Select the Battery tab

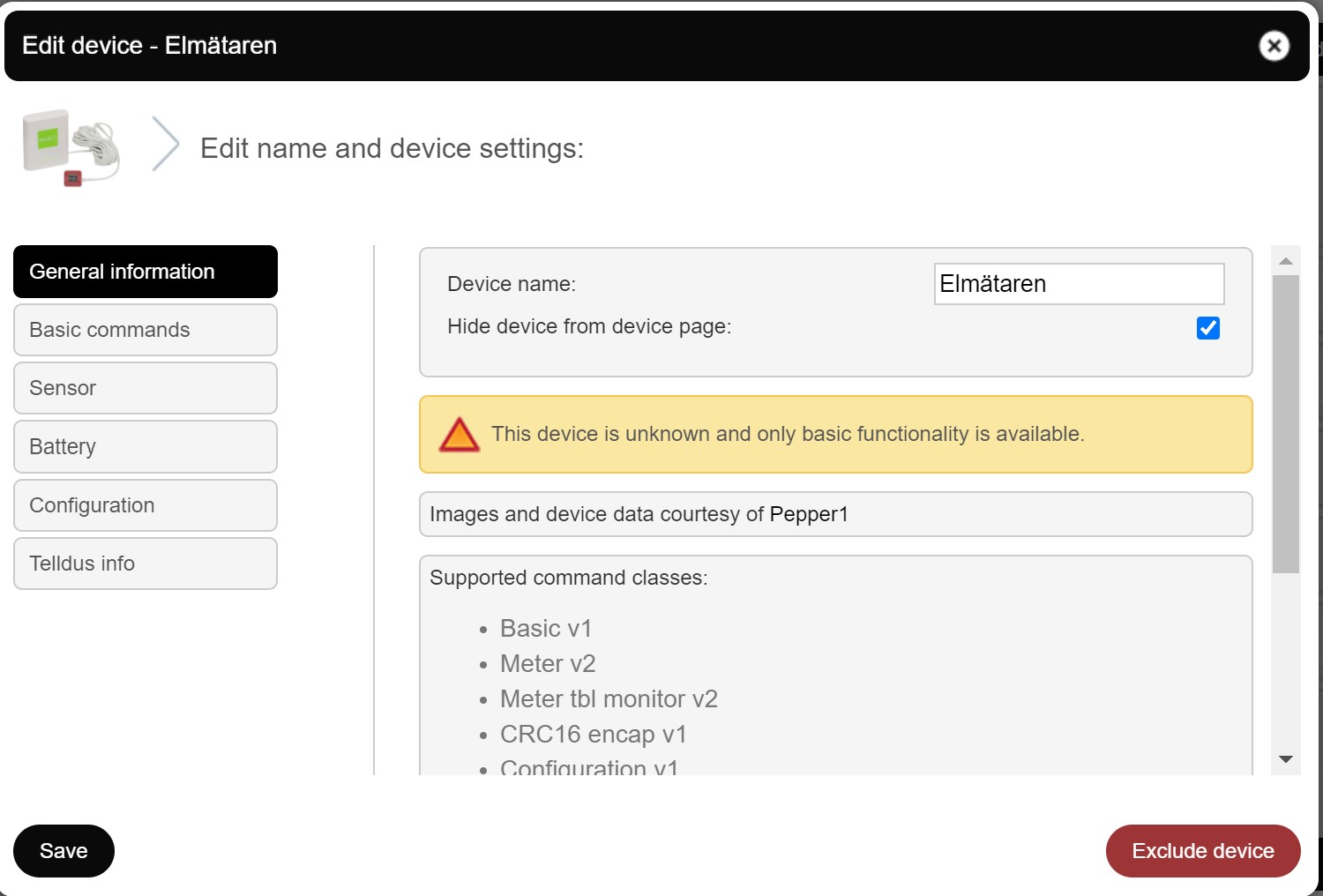(x=146, y=446)
